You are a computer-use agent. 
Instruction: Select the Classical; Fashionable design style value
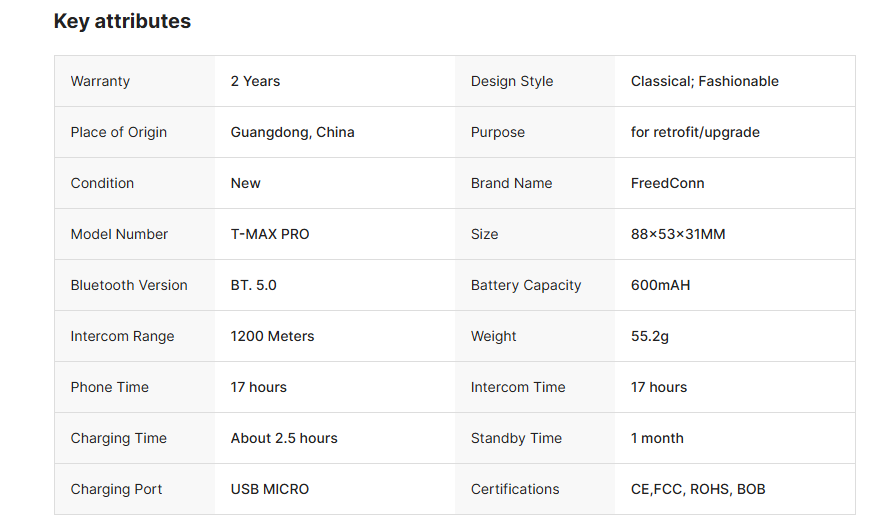coord(704,81)
